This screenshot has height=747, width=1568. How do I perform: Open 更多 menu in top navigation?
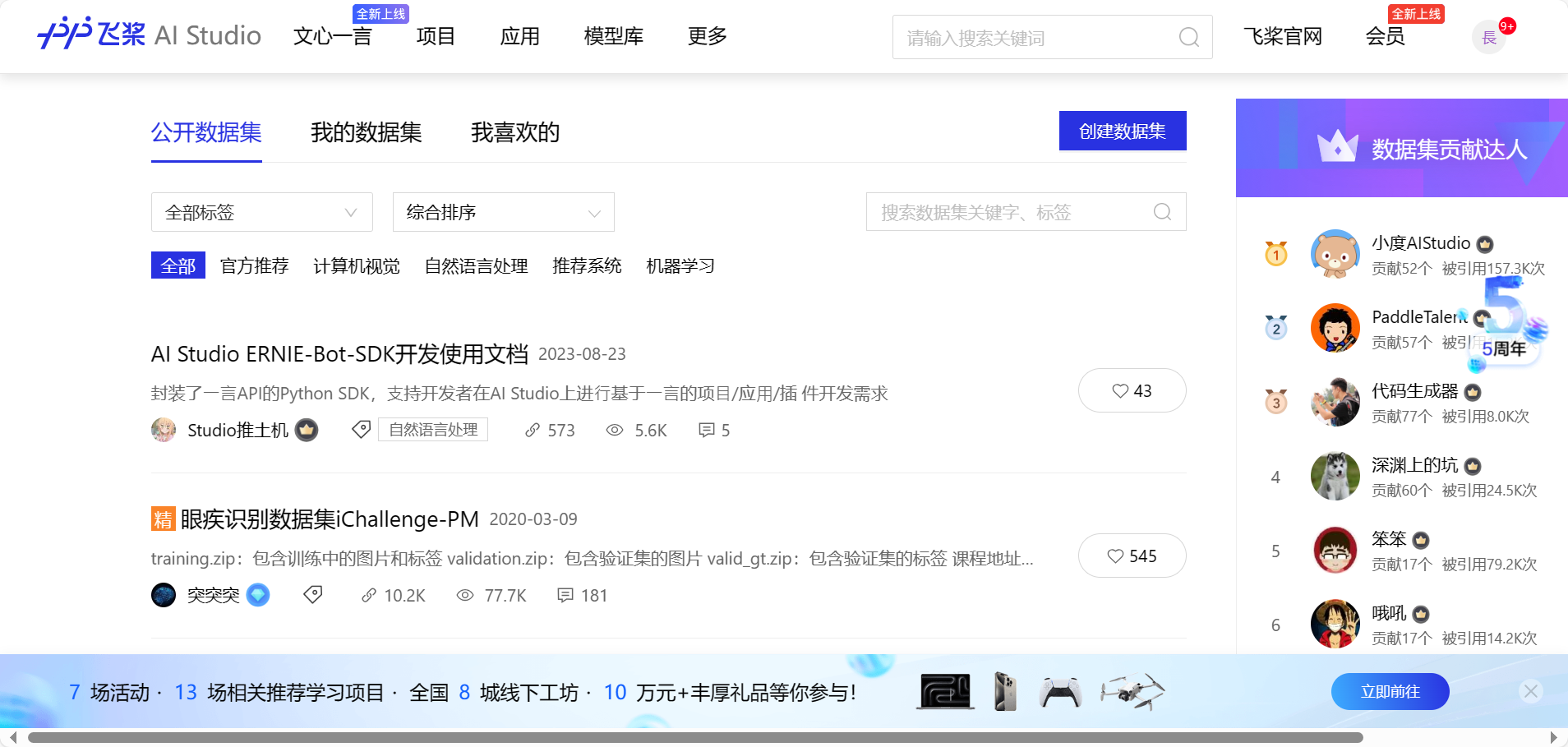point(707,36)
